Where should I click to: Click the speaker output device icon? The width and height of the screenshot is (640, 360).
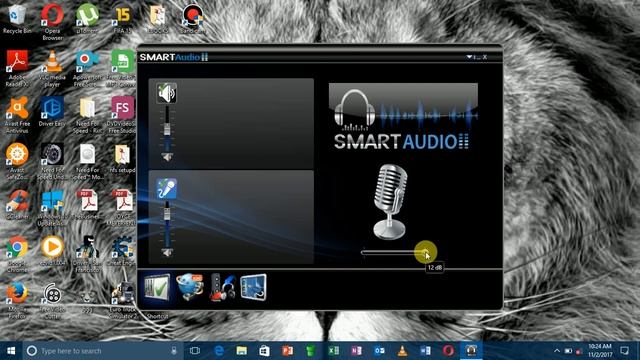[x=167, y=93]
